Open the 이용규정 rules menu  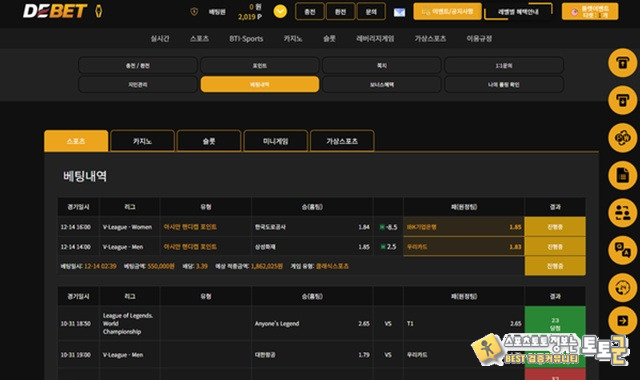click(479, 38)
